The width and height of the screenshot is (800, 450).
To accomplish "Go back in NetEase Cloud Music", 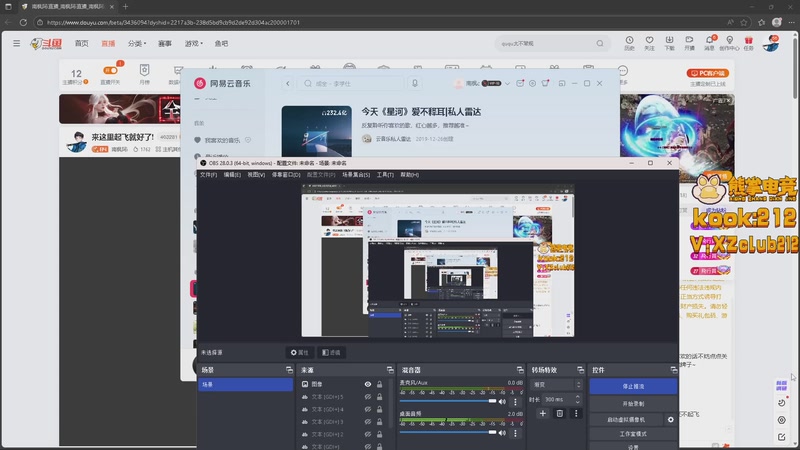I will pos(288,83).
